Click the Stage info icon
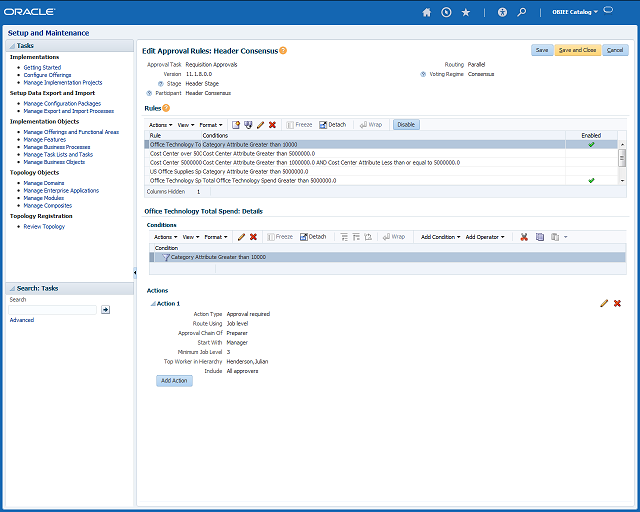 pos(161,84)
